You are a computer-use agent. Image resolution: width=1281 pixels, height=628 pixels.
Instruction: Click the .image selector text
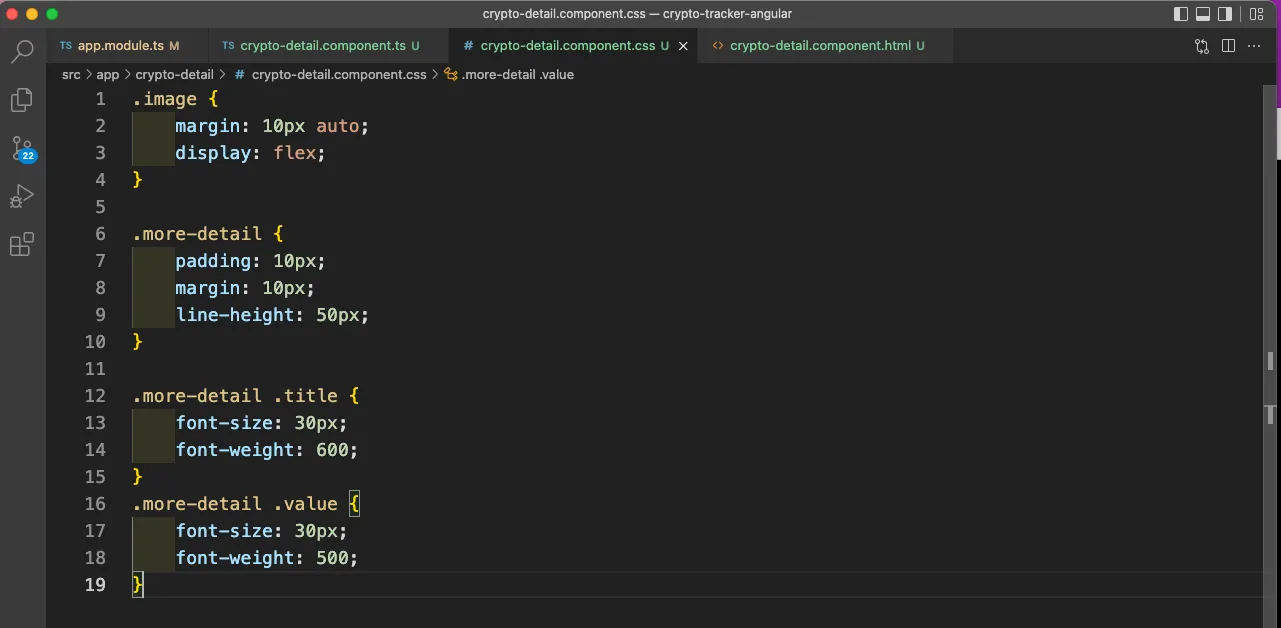(165, 99)
